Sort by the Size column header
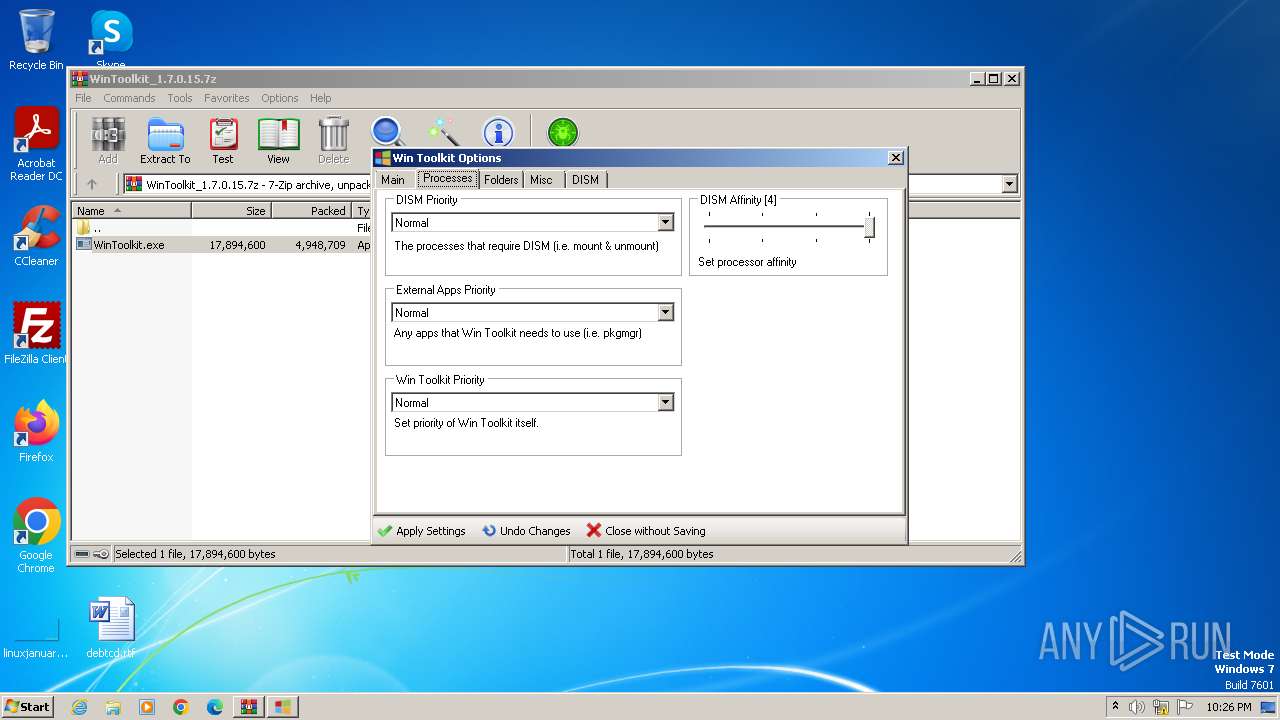 (x=231, y=211)
